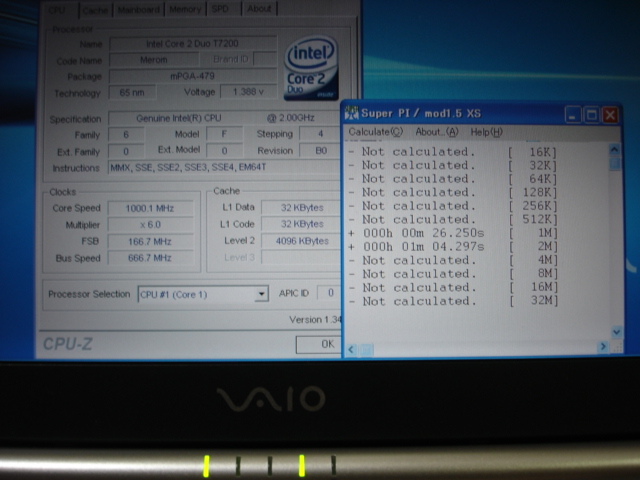Click the Model value F
The width and height of the screenshot is (640, 480).
coord(224,134)
